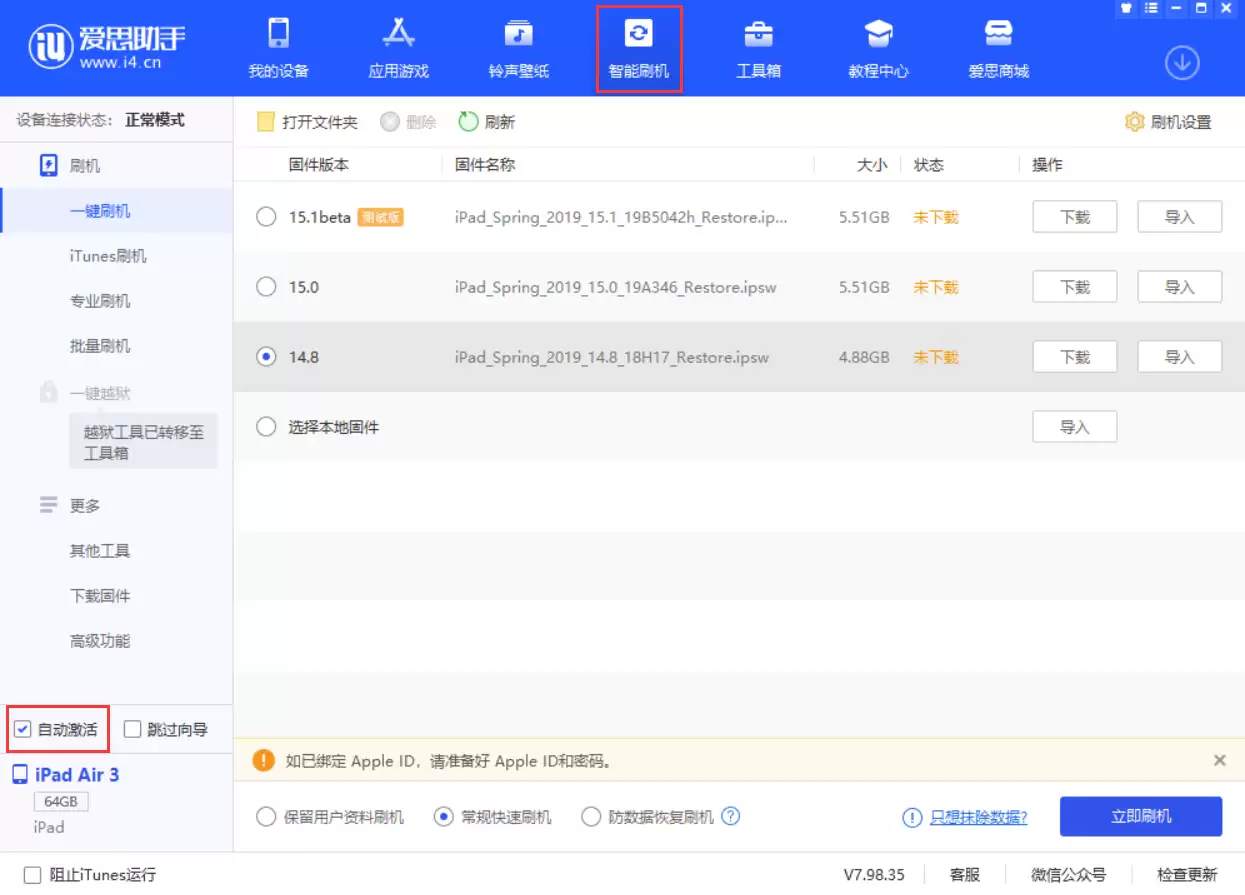
Task: Open the download manager arrow icon
Action: pos(1182,63)
